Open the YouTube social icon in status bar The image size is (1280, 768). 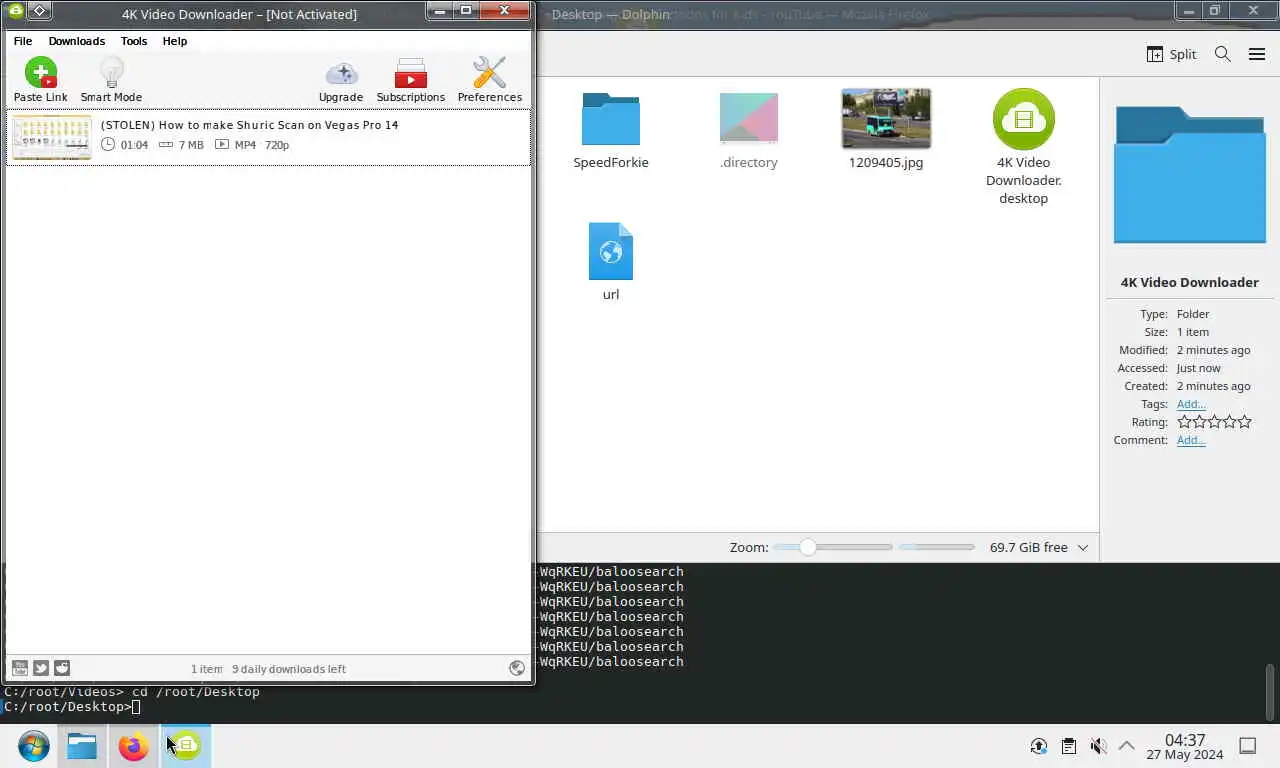tap(19, 668)
